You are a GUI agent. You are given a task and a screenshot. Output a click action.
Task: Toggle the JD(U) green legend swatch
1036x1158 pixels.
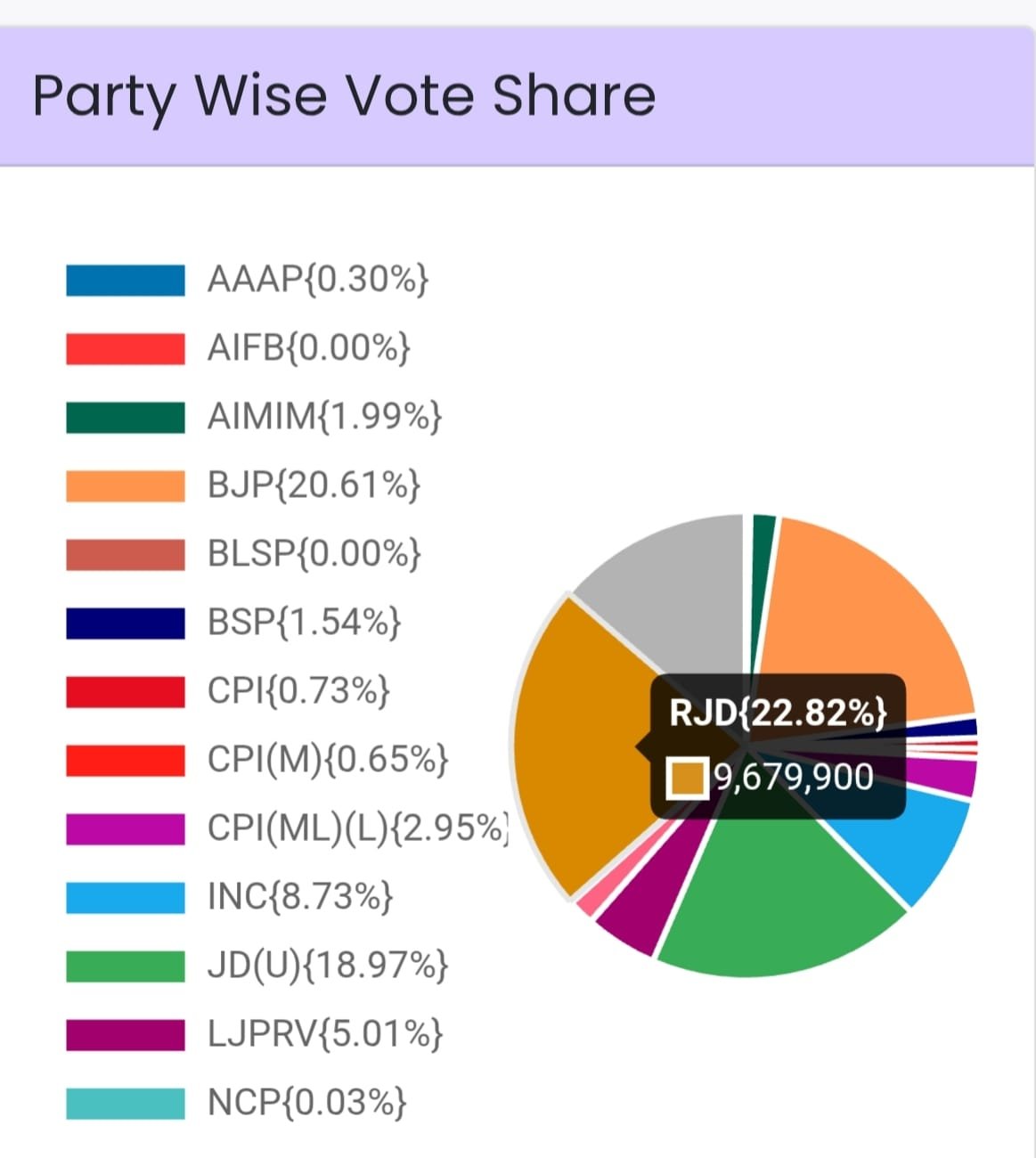(126, 966)
